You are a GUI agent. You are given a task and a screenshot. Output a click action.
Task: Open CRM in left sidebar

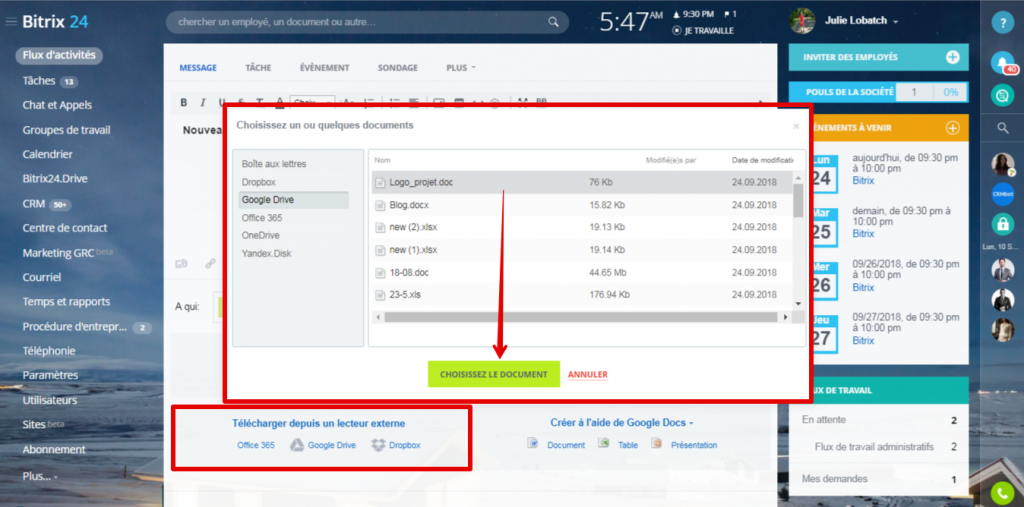[34, 204]
